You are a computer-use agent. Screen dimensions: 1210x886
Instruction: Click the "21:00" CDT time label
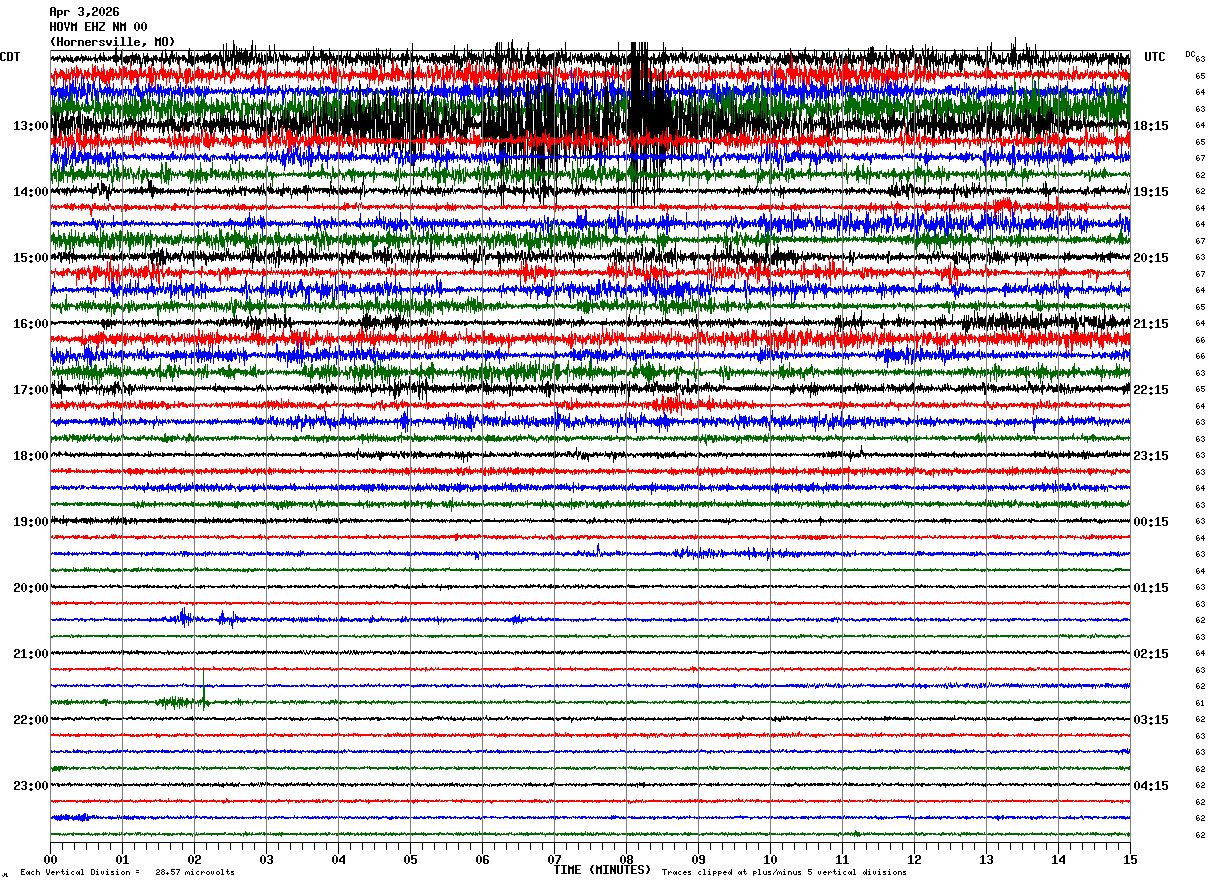31,654
